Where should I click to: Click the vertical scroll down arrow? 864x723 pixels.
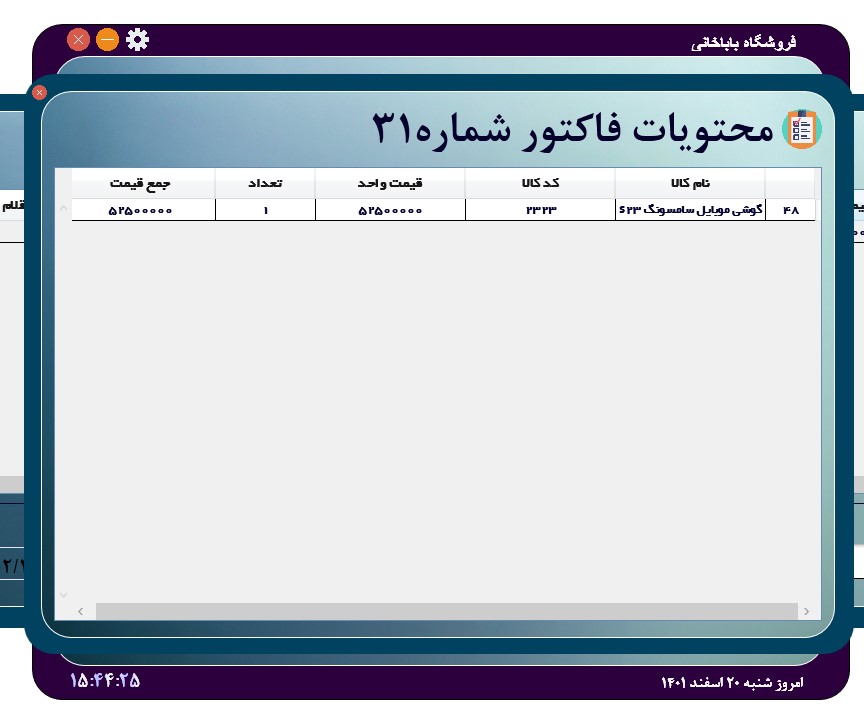pos(63,595)
